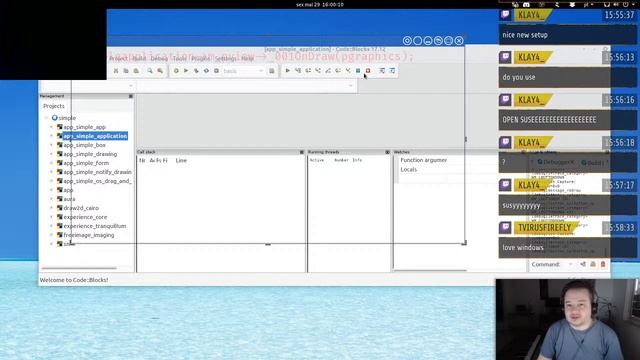
Task: Click the Step into debugger icon
Action: (318, 71)
